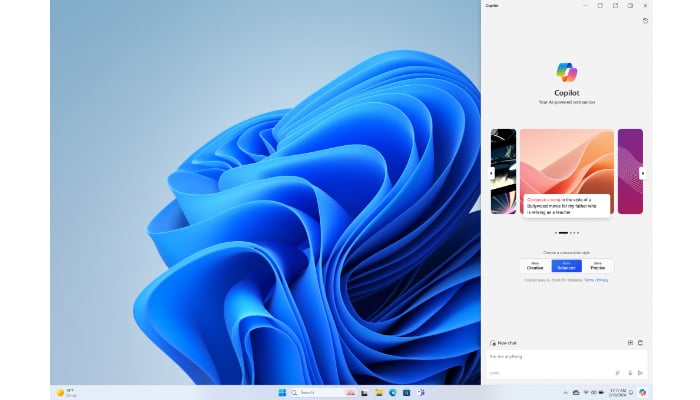Launch Microsoft Edge from taskbar
This screenshot has width=700, height=400.
393,392
